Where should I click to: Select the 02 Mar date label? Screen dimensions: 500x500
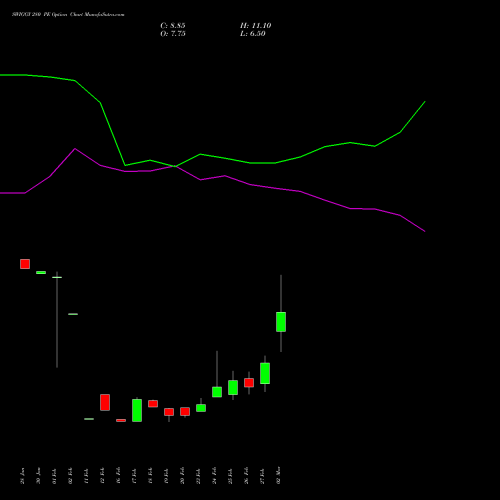click(x=278, y=476)
